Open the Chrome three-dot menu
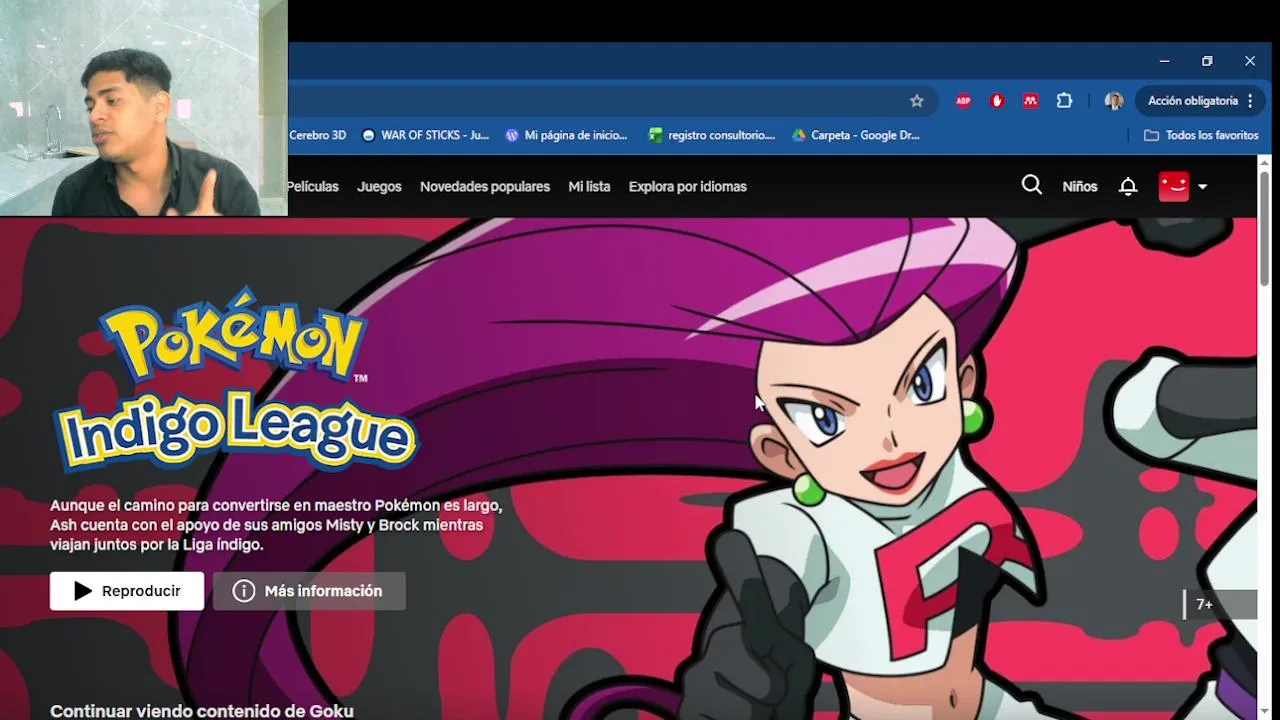The width and height of the screenshot is (1280, 720). point(1251,101)
